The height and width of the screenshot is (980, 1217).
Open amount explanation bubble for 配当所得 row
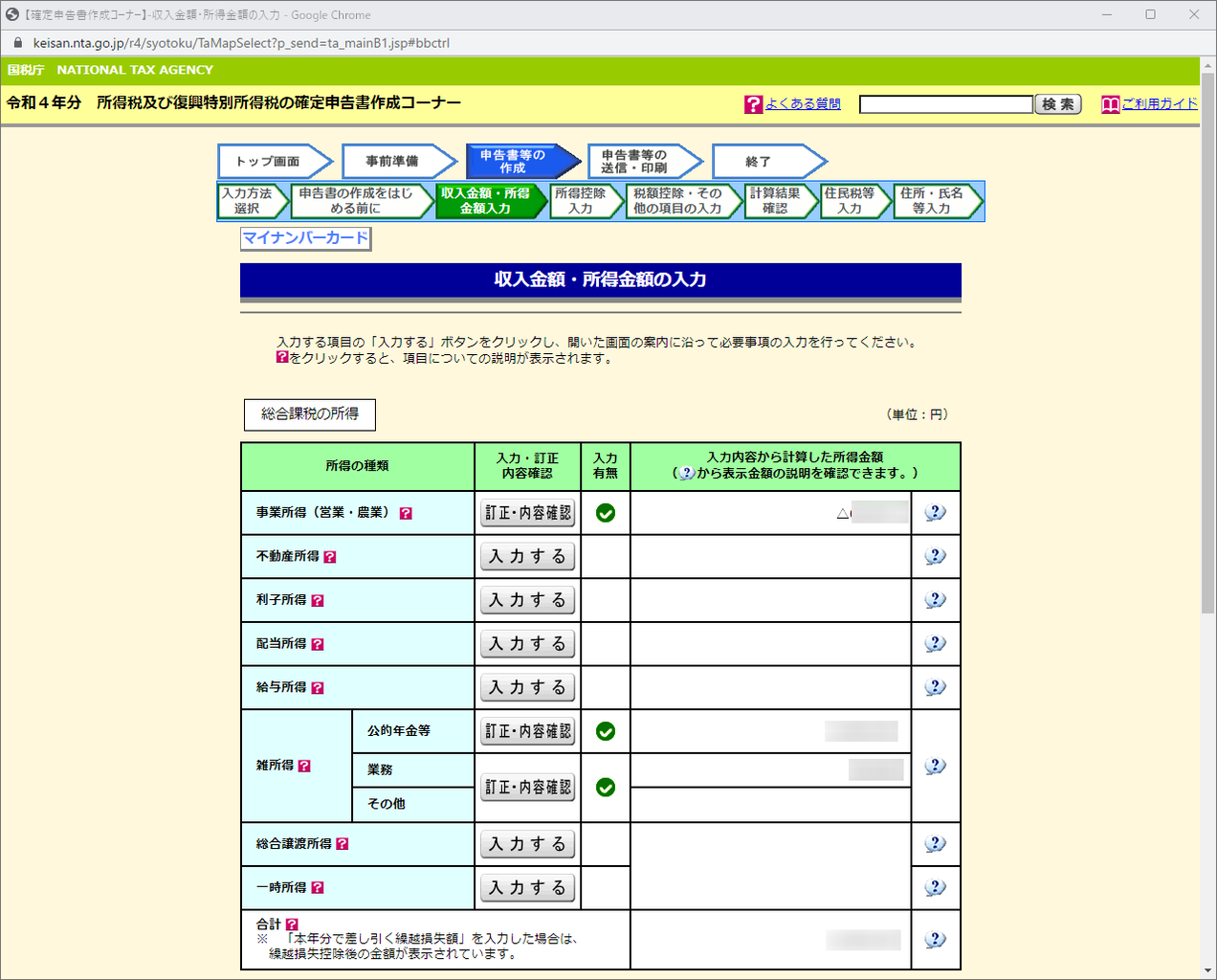pyautogui.click(x=935, y=644)
